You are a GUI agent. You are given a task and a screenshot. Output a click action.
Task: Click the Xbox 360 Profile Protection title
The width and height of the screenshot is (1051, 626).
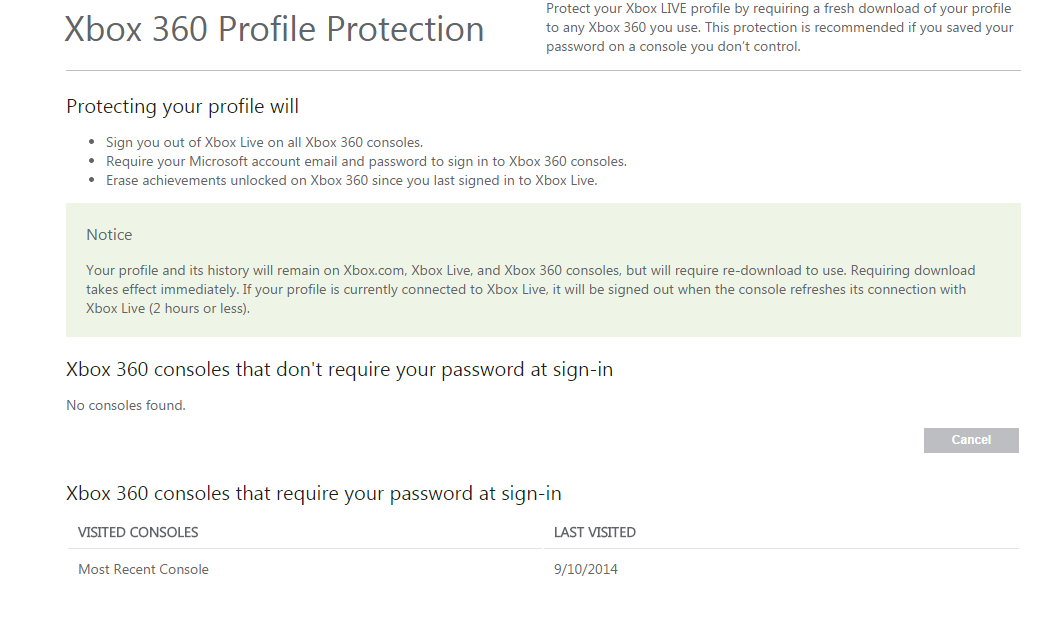pyautogui.click(x=274, y=30)
